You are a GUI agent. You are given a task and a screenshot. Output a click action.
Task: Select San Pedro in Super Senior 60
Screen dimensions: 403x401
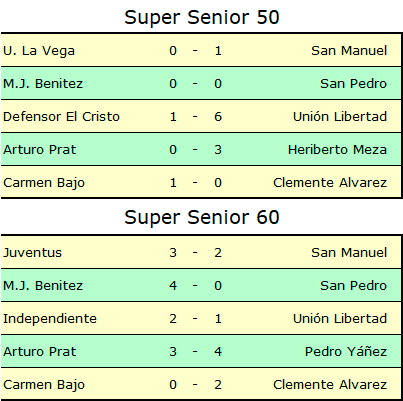(x=353, y=286)
